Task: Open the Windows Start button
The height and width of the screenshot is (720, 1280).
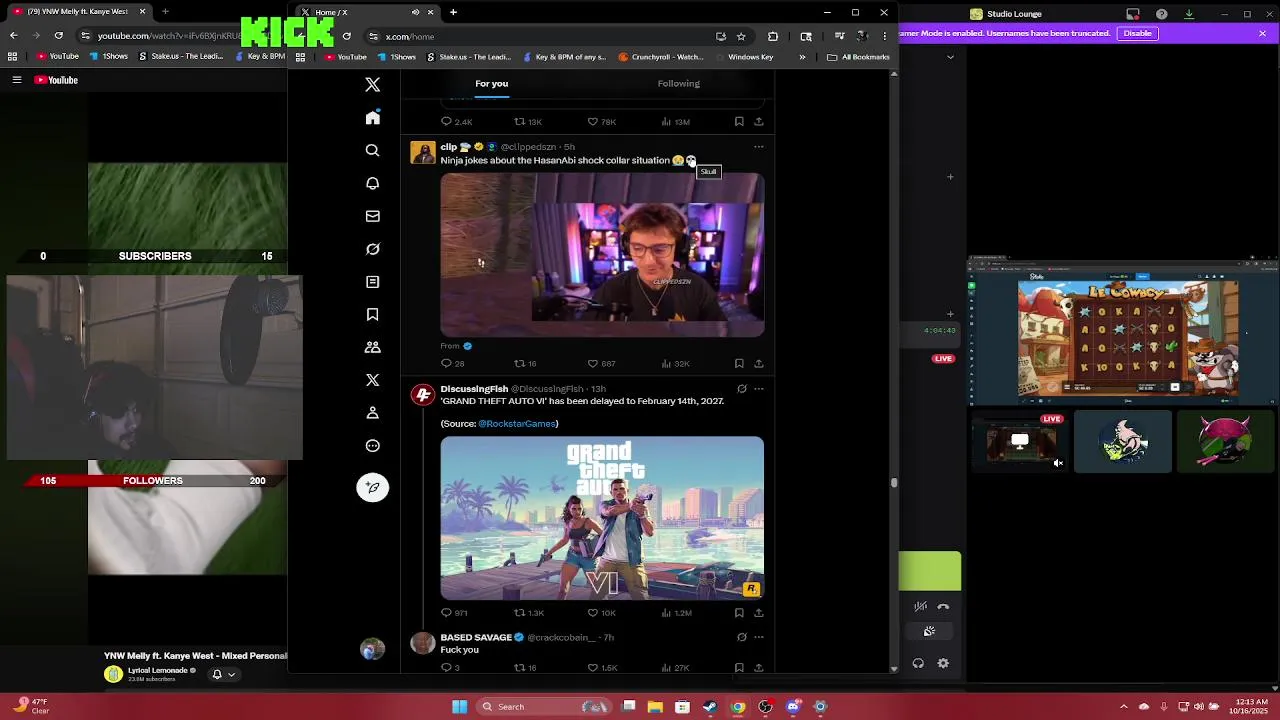Action: pyautogui.click(x=460, y=707)
